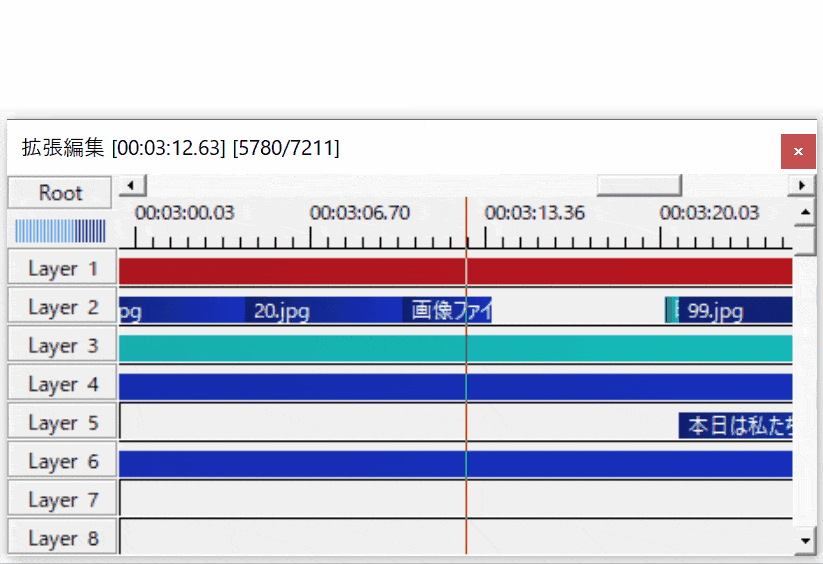823x564 pixels.
Task: Open the Root scene selector
Action: coord(61,193)
